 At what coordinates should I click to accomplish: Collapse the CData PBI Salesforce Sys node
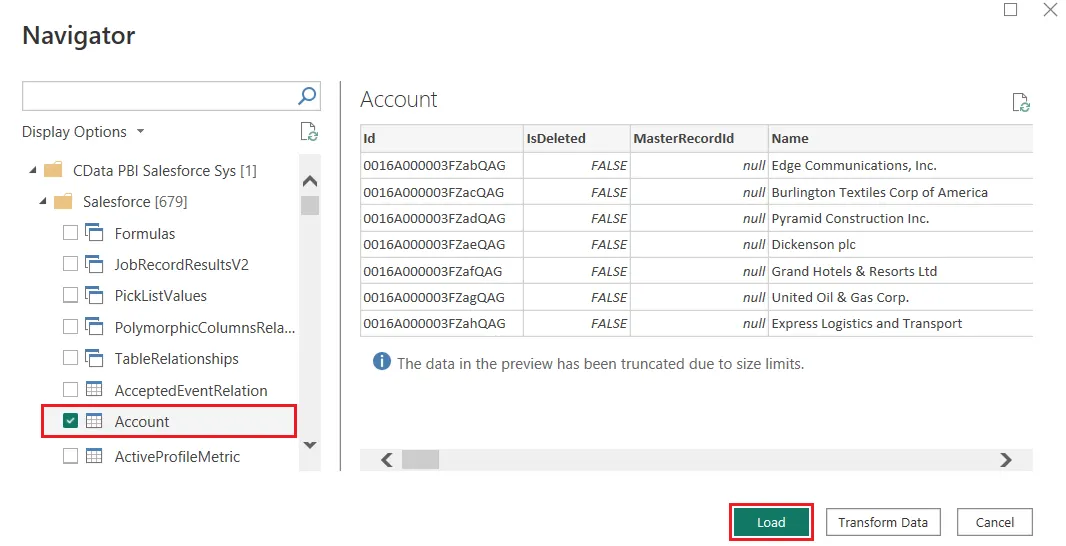click(x=33, y=171)
